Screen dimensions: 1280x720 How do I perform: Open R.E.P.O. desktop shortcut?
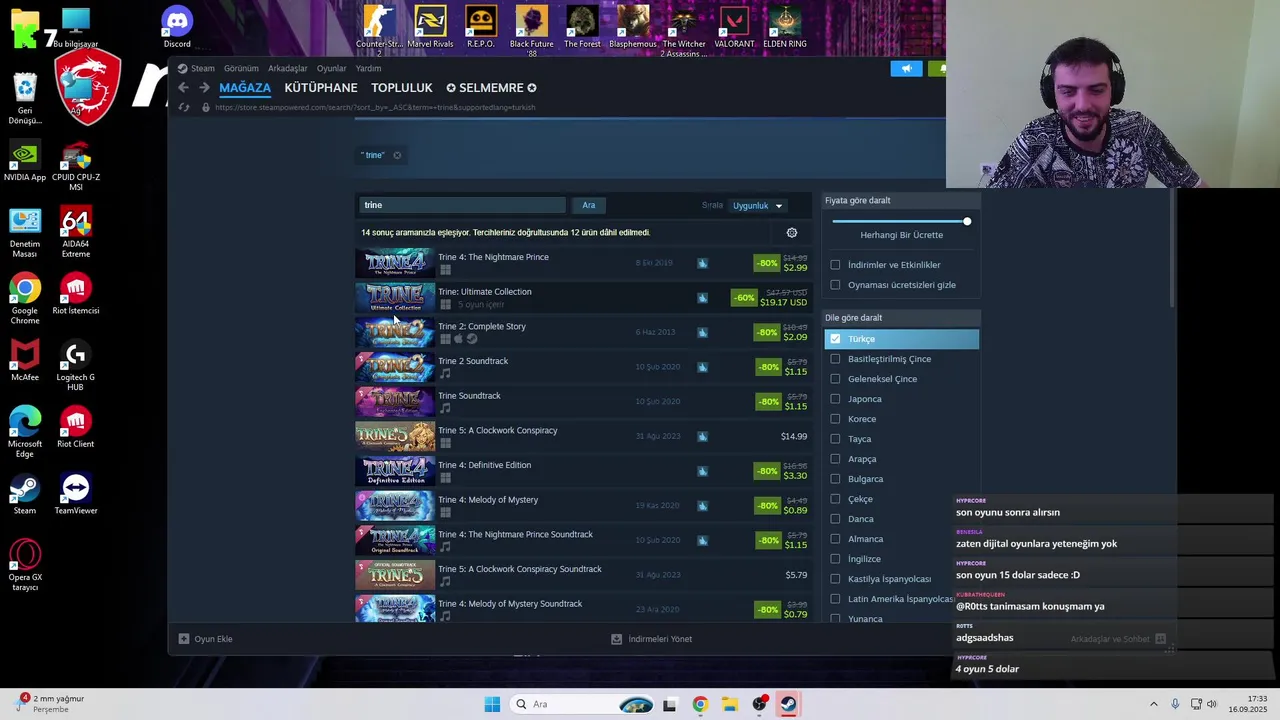(x=481, y=27)
